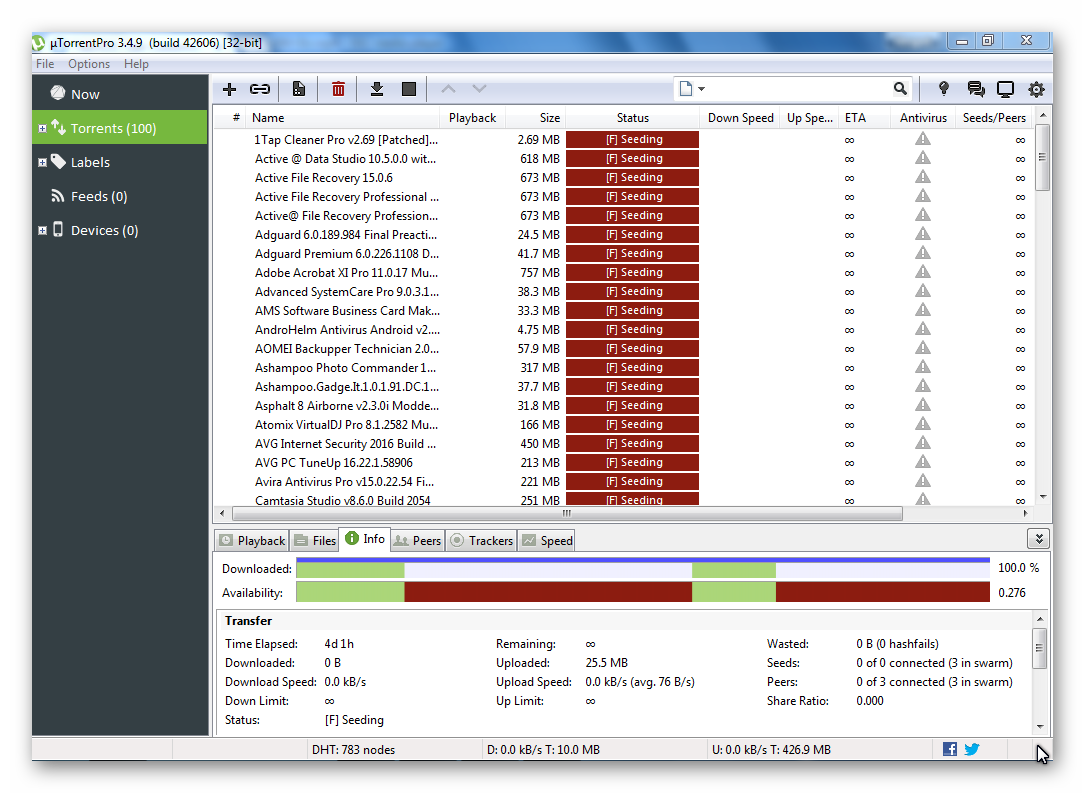Select Feeds (0) in sidebar
The width and height of the screenshot is (1085, 793).
[x=120, y=196]
